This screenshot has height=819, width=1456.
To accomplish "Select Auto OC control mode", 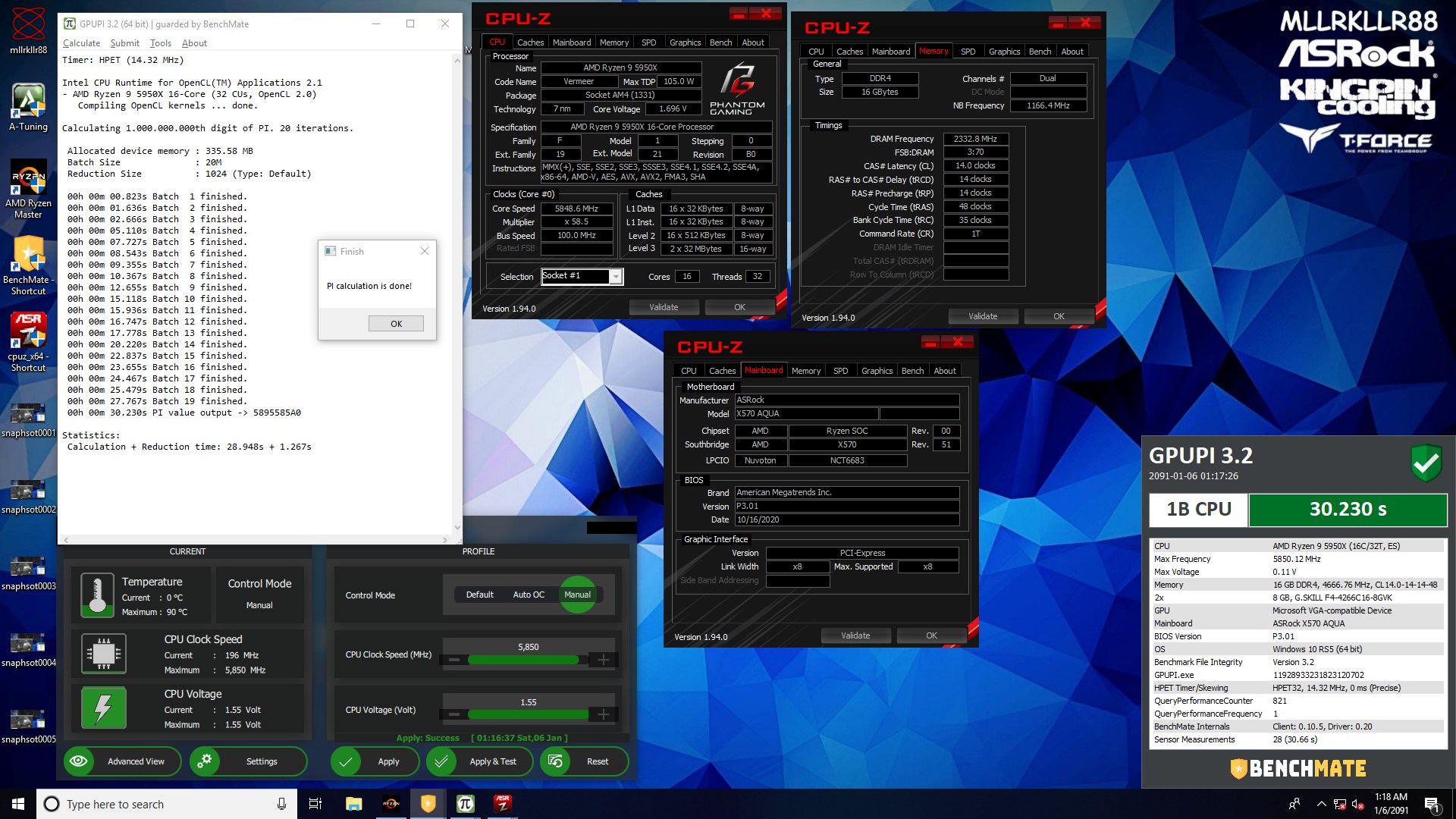I will tap(529, 595).
